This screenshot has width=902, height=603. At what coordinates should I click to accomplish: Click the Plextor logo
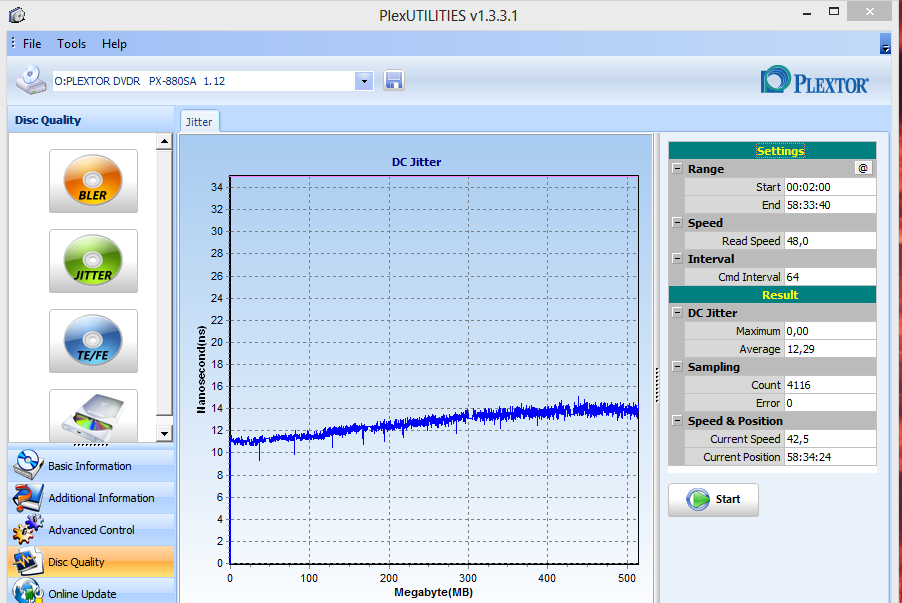pyautogui.click(x=814, y=80)
